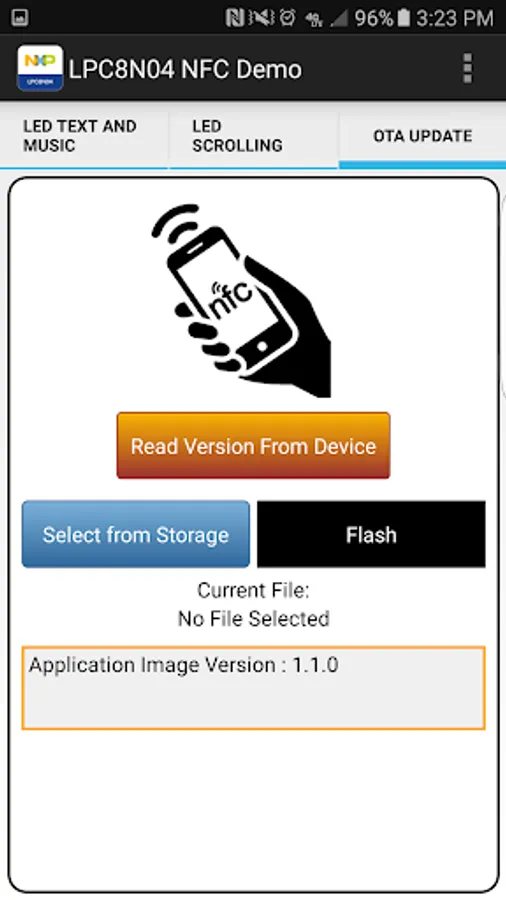Click Select from Storage button
Viewport: 506px width, 900px height.
[136, 534]
